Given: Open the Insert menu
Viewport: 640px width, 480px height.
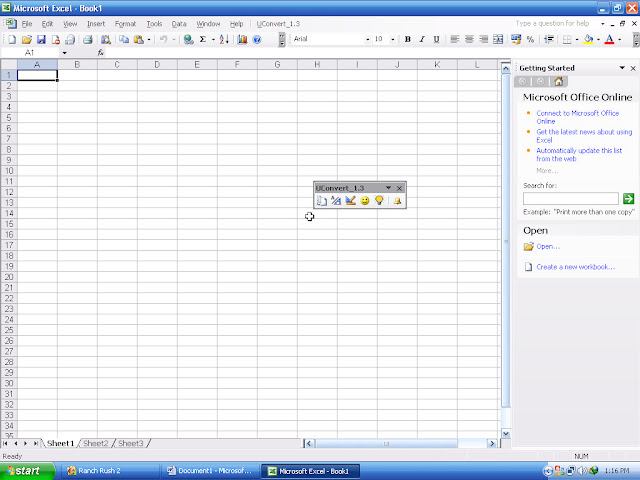Looking at the screenshot, I should point(96,24).
